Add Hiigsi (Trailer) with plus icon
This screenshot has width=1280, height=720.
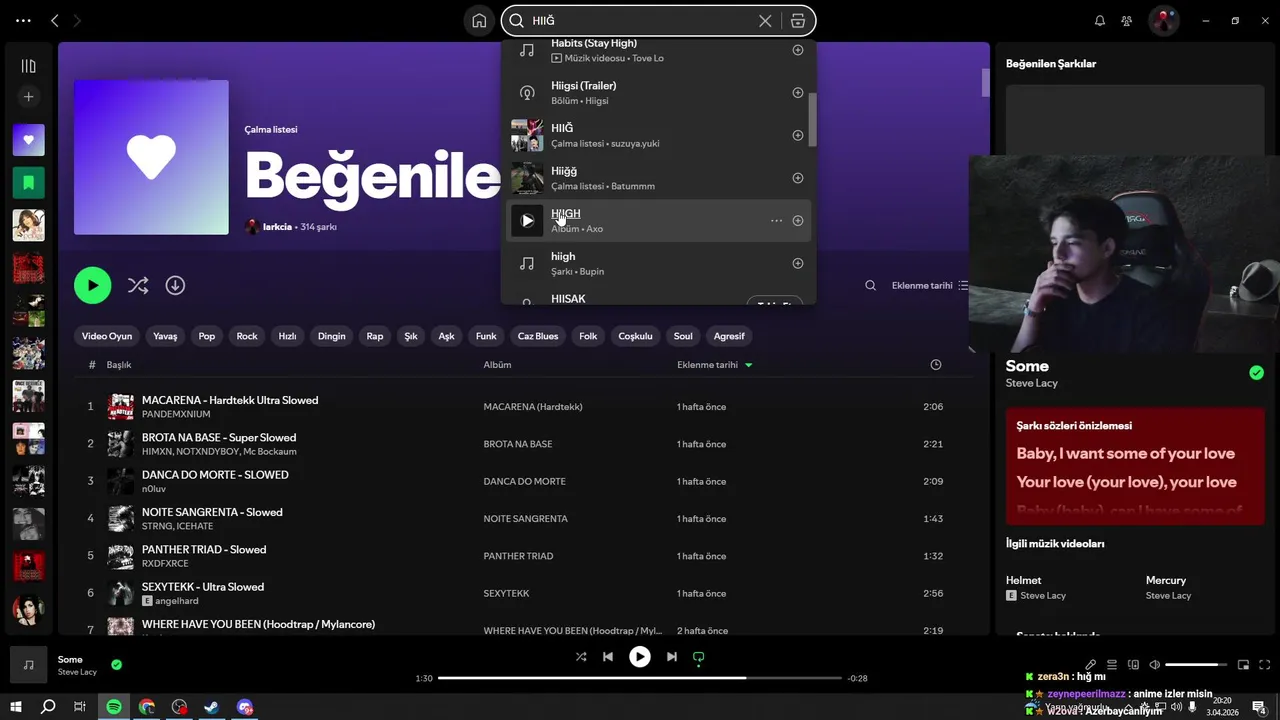pyautogui.click(x=797, y=93)
